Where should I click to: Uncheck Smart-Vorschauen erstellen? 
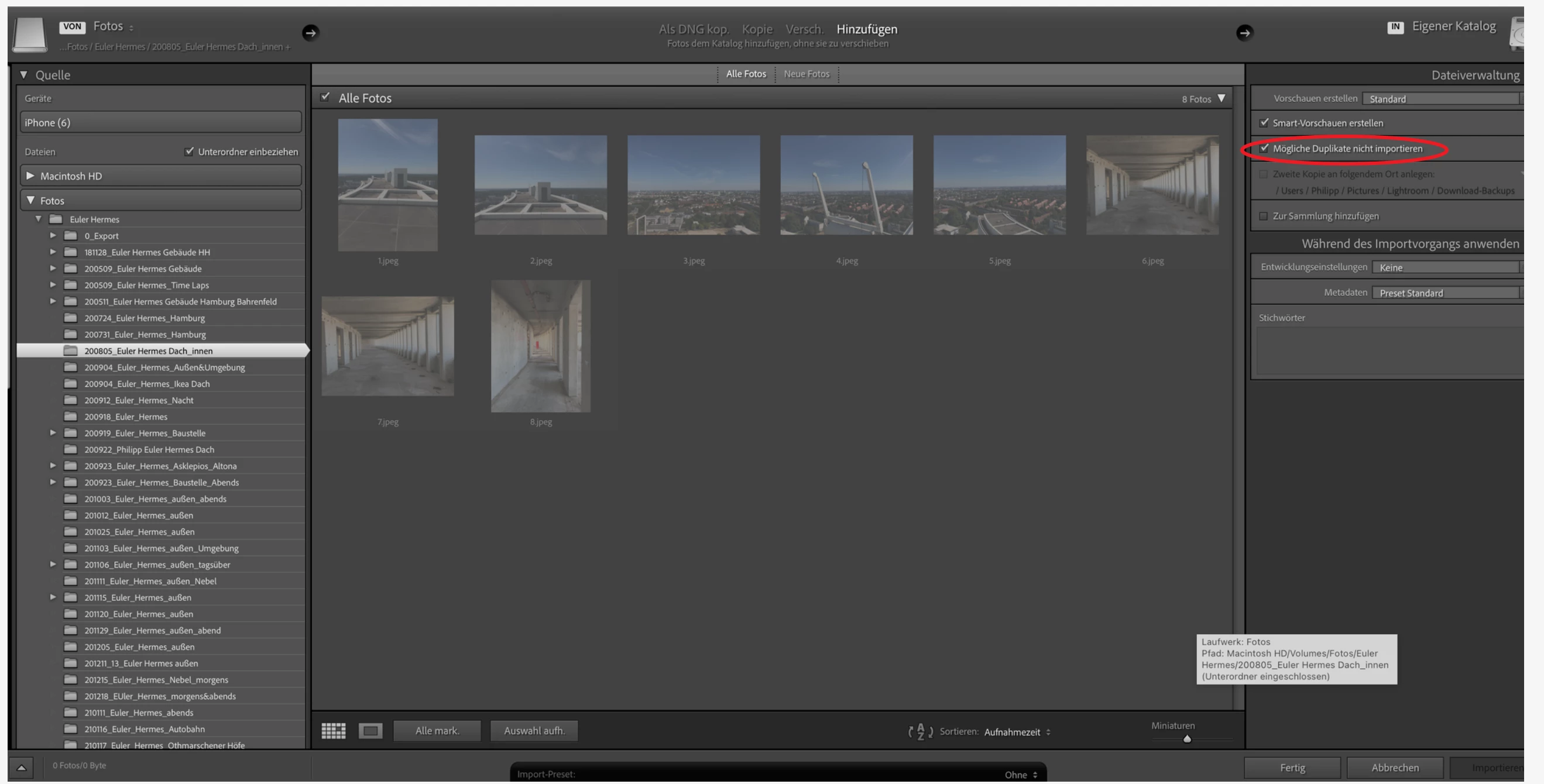1264,123
